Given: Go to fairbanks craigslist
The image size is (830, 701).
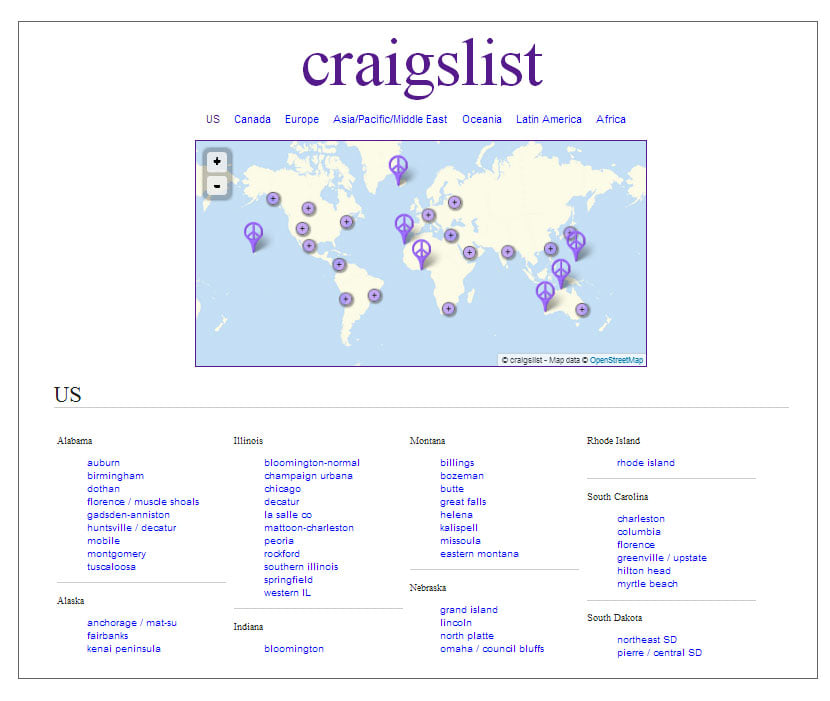Looking at the screenshot, I should pos(107,635).
